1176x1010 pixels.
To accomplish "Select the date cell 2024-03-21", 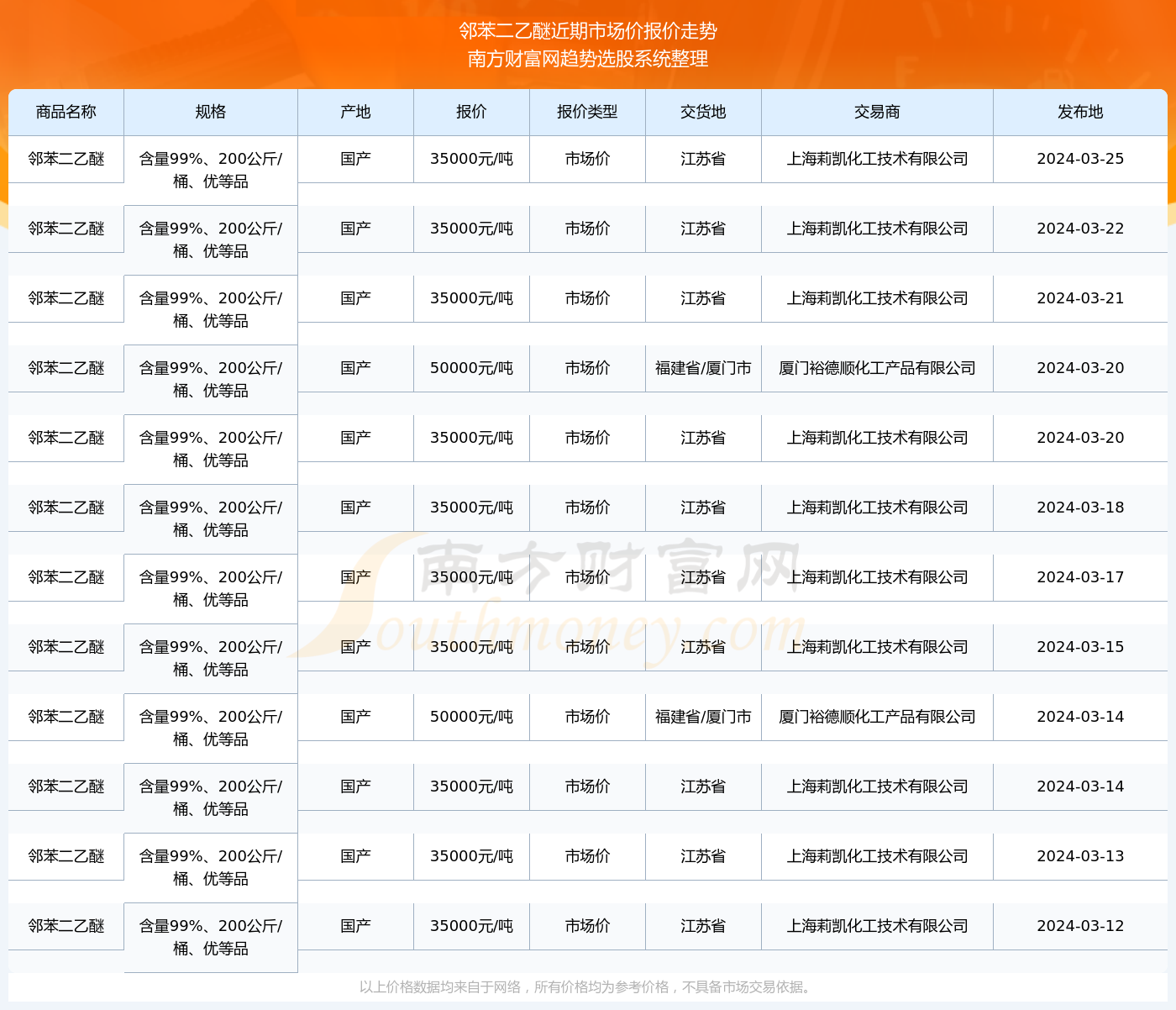I will 1081,298.
